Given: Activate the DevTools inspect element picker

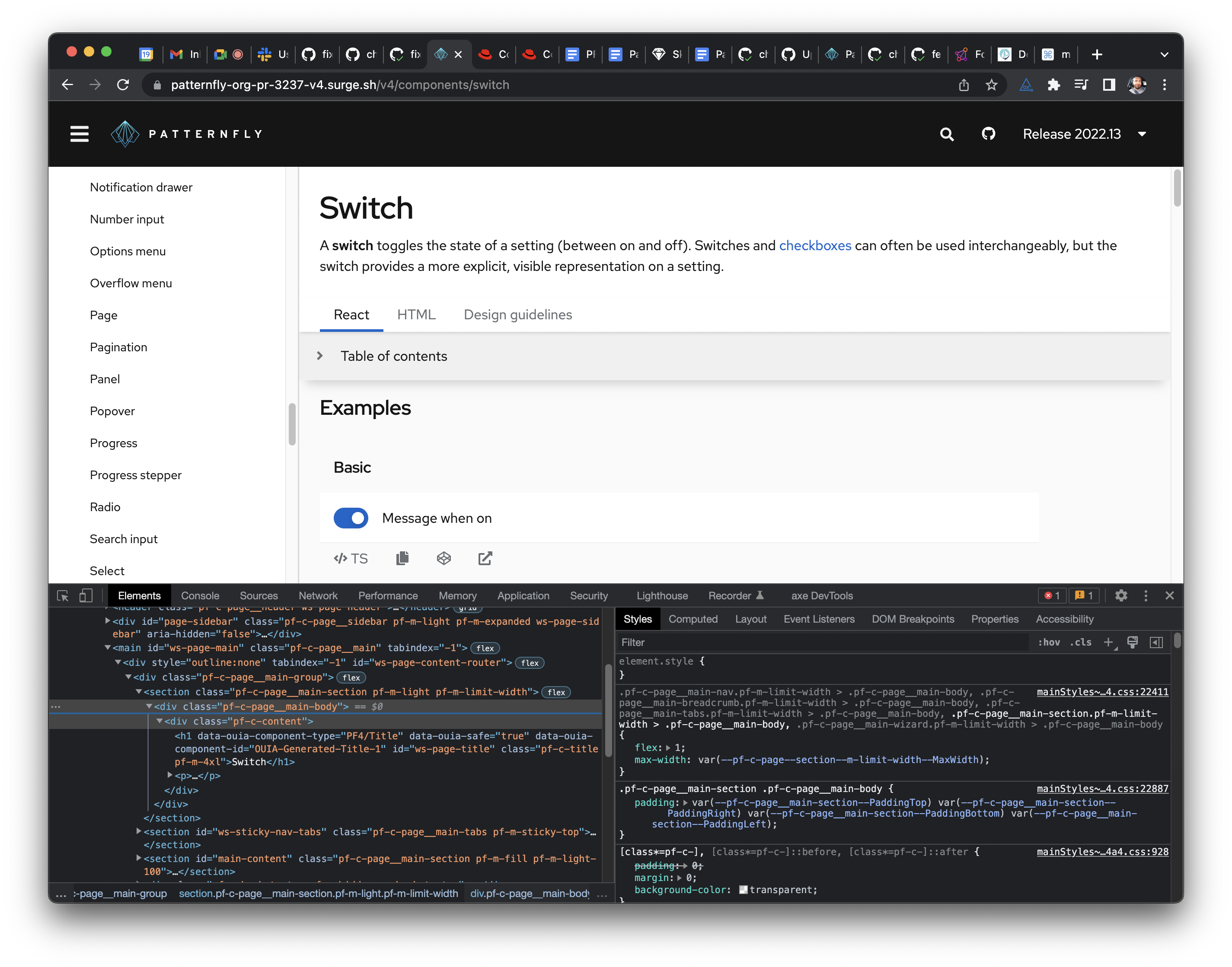Looking at the screenshot, I should pyautogui.click(x=63, y=595).
